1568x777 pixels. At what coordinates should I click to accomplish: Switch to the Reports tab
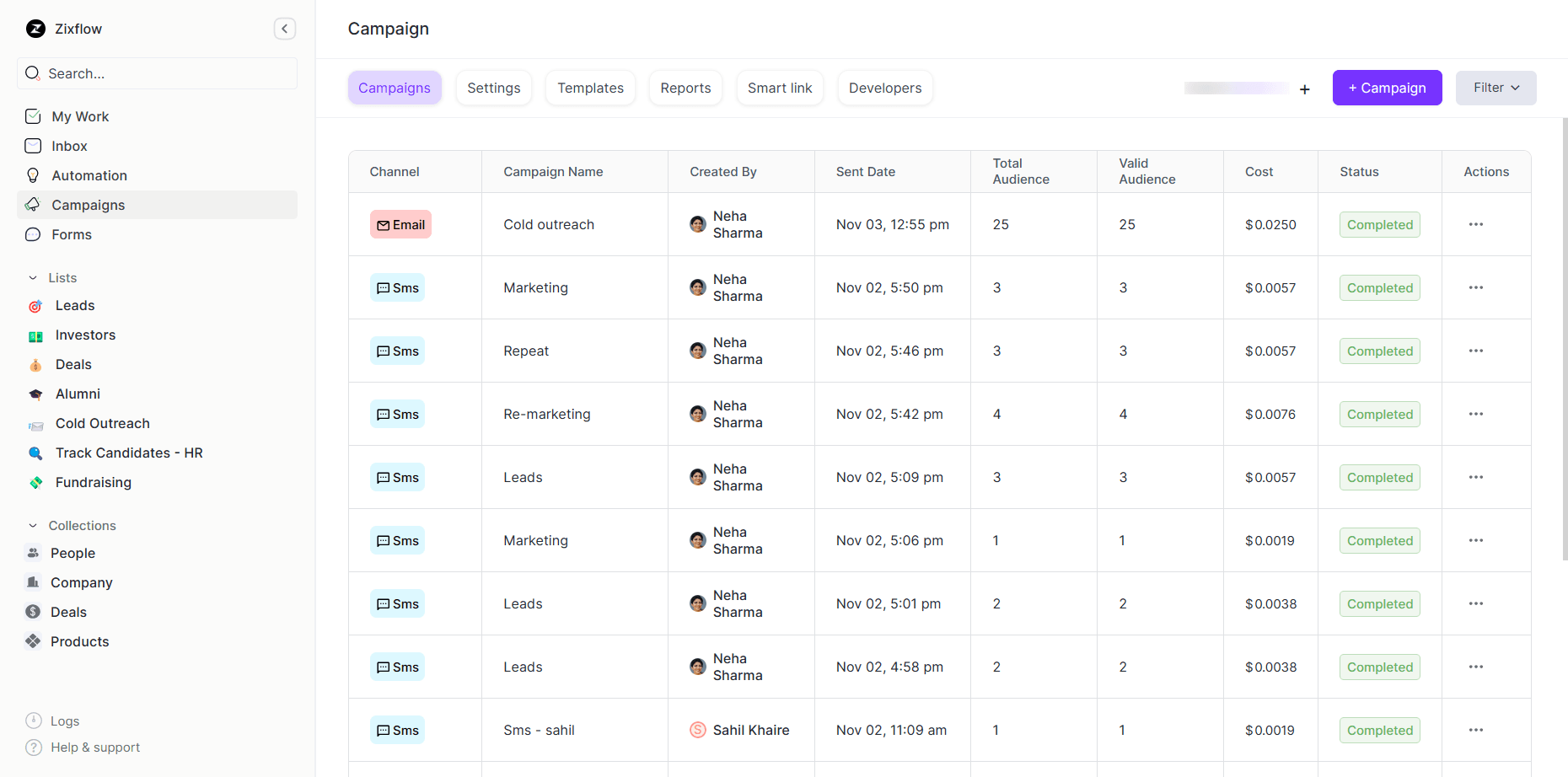pyautogui.click(x=685, y=88)
